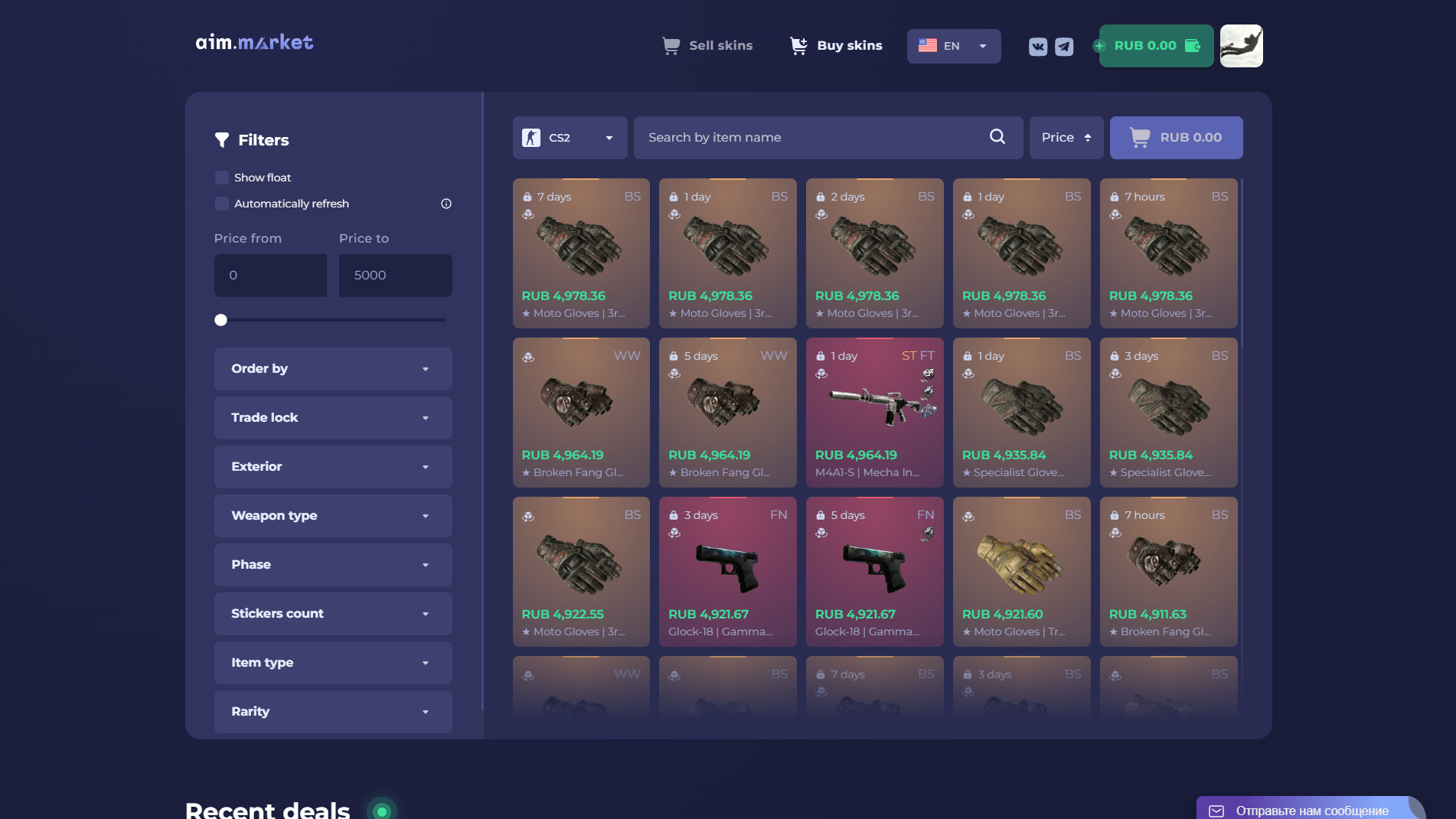
Task: Open the Отправьте нам сообщение chat widget
Action: pos(1311,809)
